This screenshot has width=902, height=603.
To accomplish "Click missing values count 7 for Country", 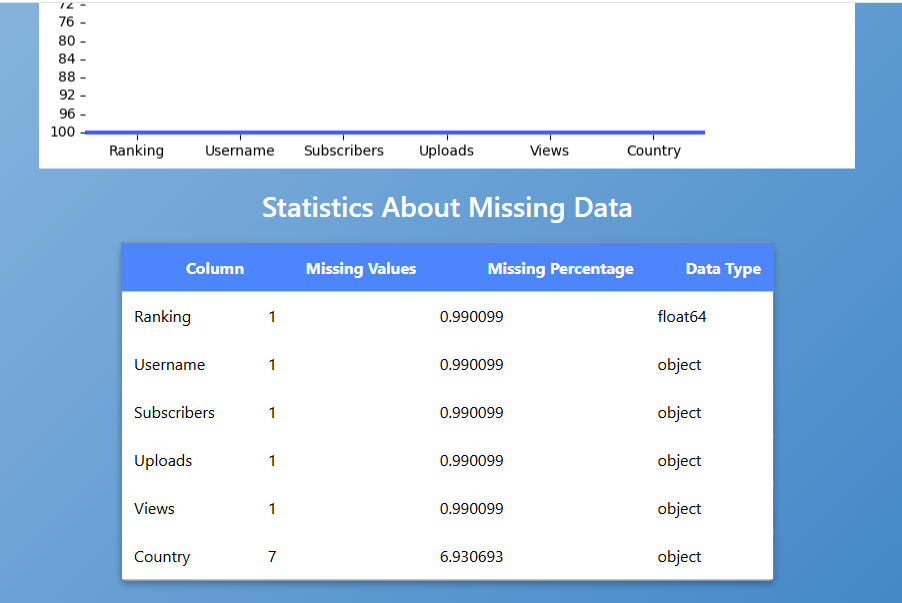I will coord(272,556).
